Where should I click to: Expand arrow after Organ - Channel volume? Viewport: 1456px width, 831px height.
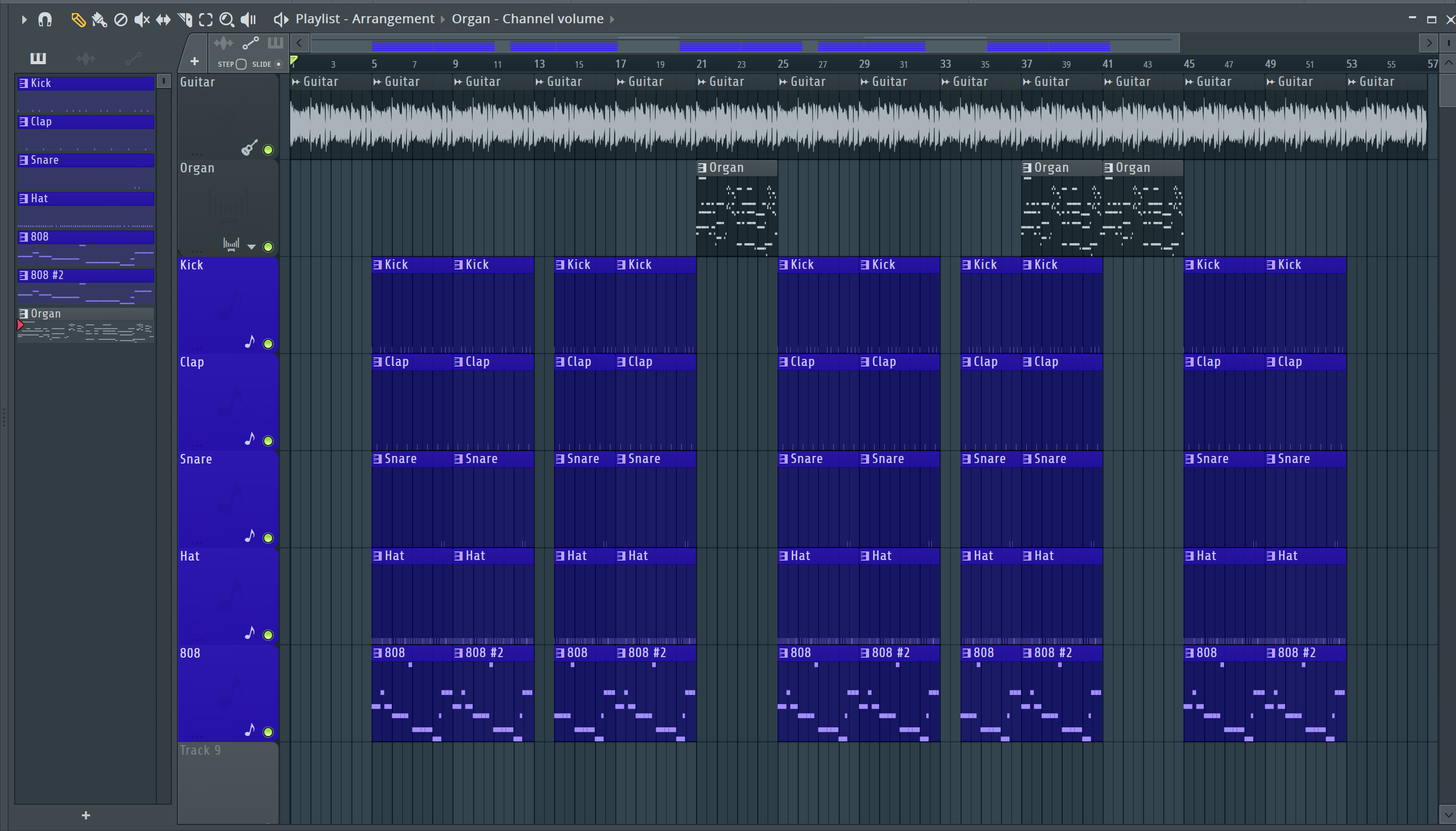[x=612, y=19]
